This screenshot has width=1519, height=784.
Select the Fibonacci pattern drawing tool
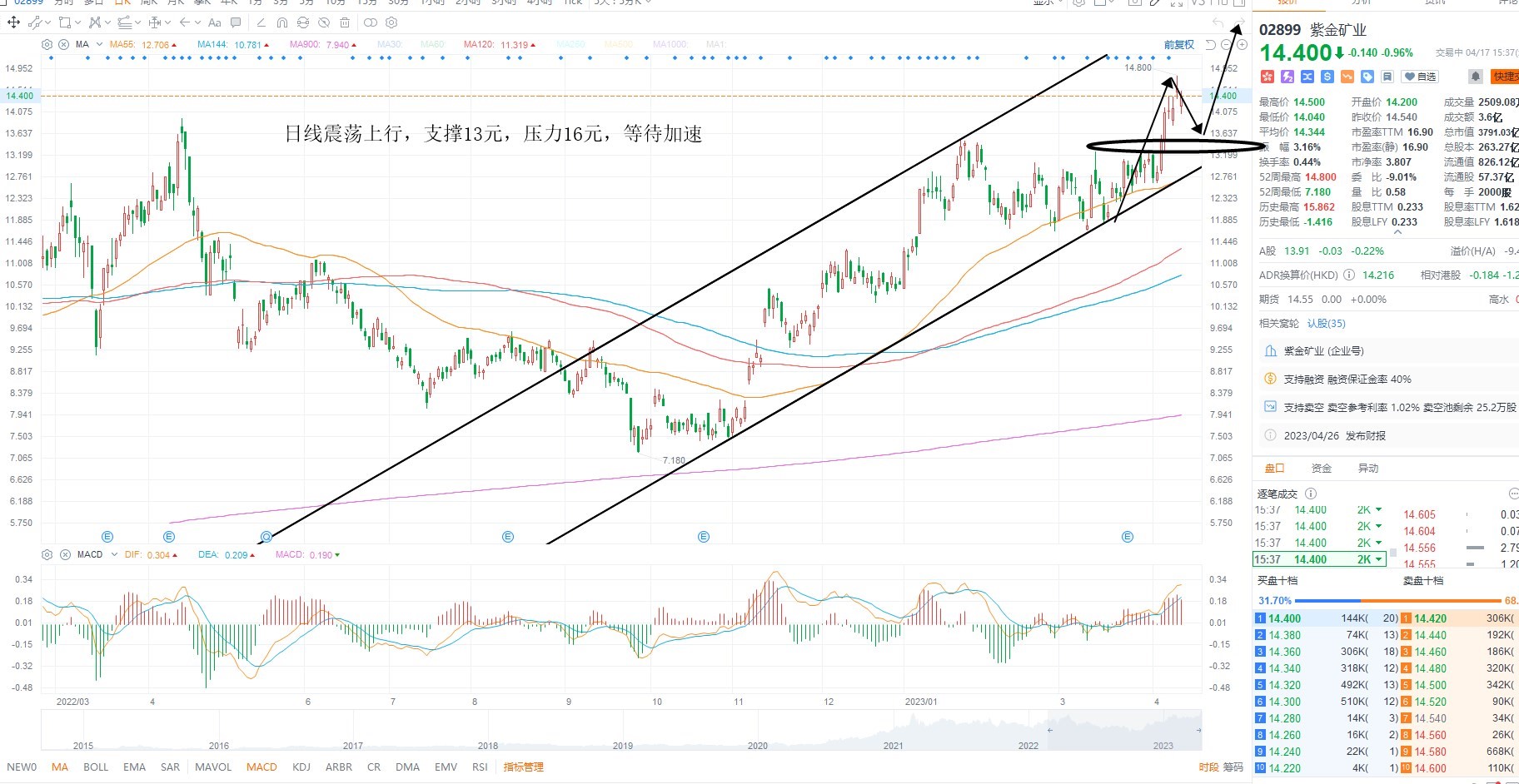tap(94, 22)
